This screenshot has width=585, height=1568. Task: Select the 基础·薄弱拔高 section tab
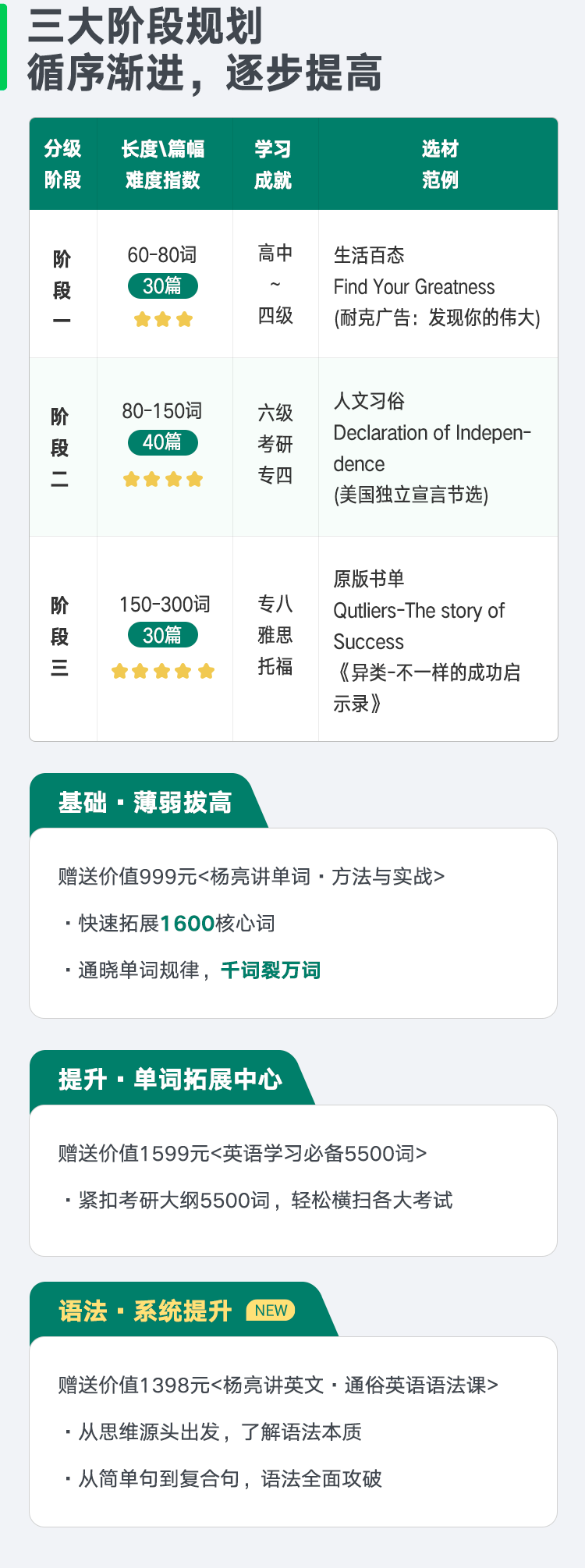coord(146,802)
